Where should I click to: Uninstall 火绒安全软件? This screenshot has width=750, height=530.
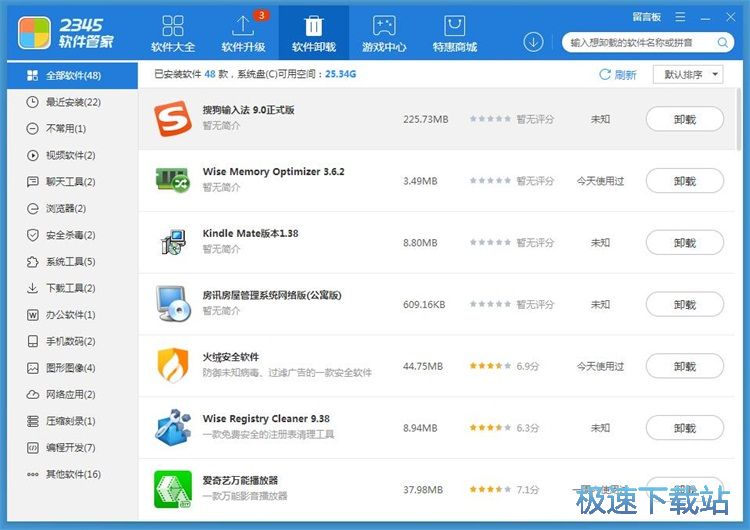pyautogui.click(x=684, y=366)
